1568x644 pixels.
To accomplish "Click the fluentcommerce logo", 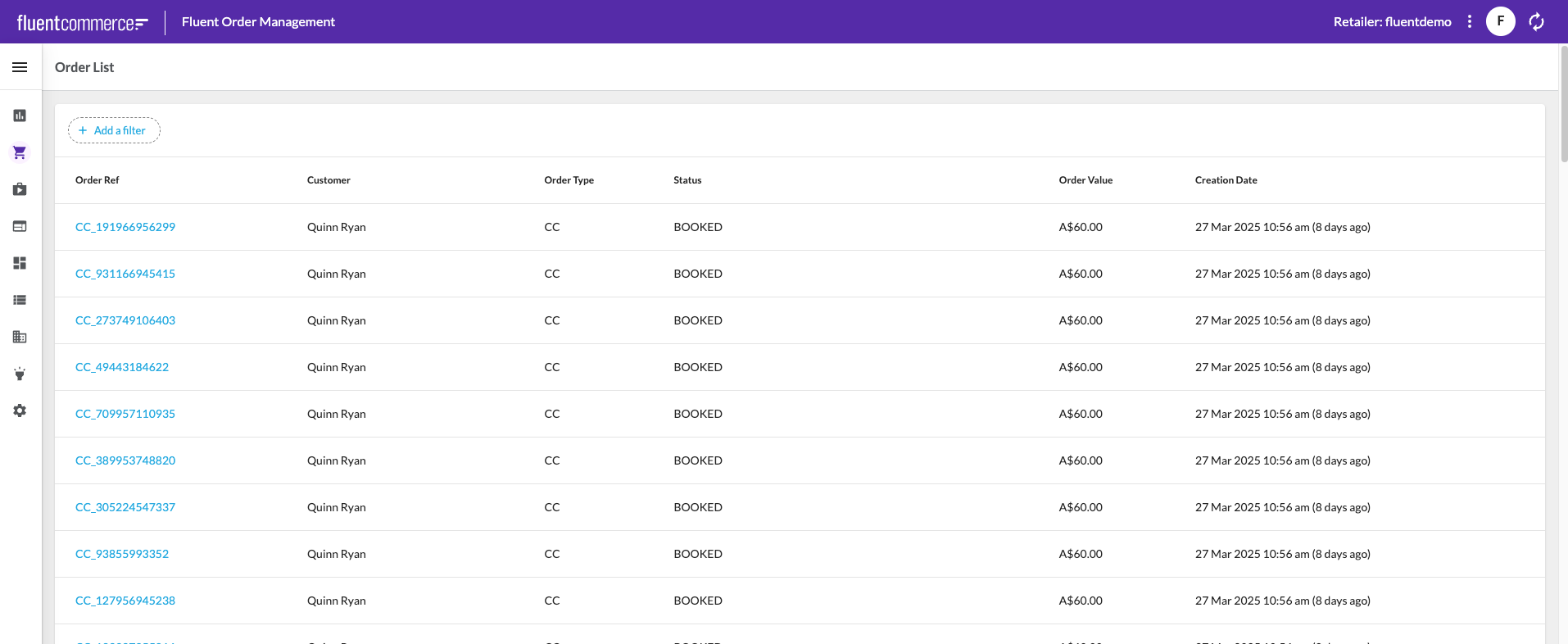I will [x=82, y=23].
